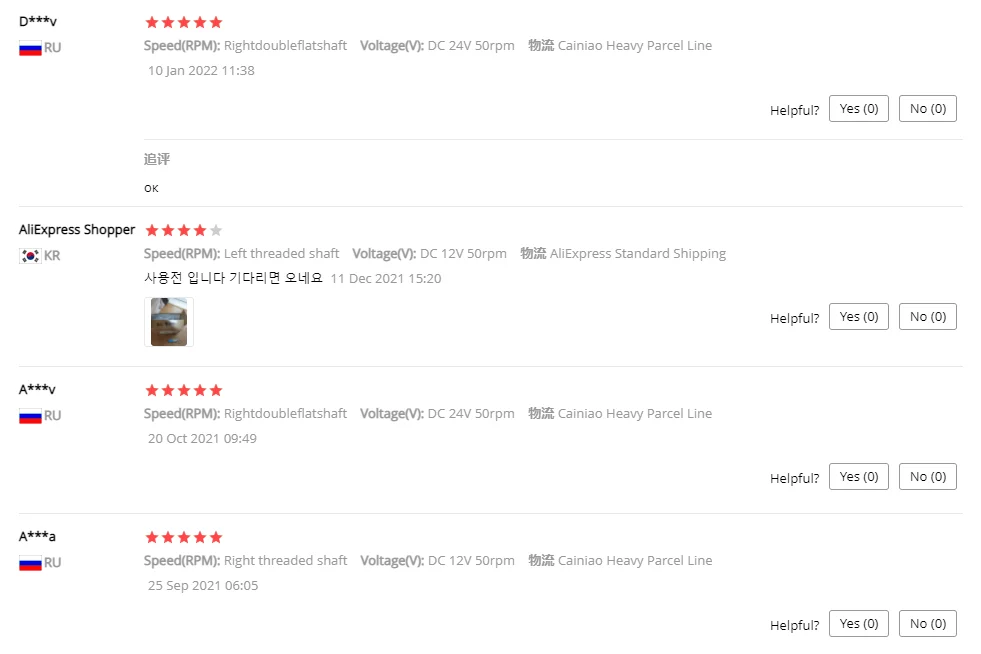The height and width of the screenshot is (654, 981).
Task: Vote No on A***v's review
Action: point(928,477)
